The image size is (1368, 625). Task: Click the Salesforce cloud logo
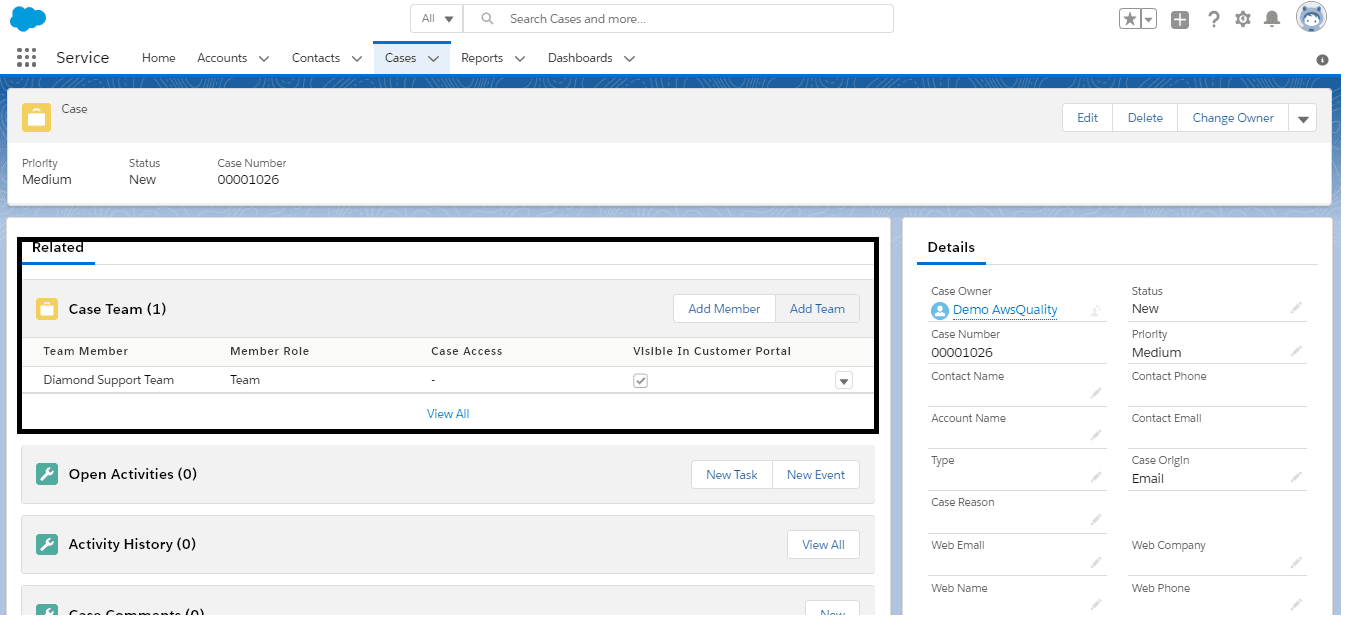(x=28, y=18)
